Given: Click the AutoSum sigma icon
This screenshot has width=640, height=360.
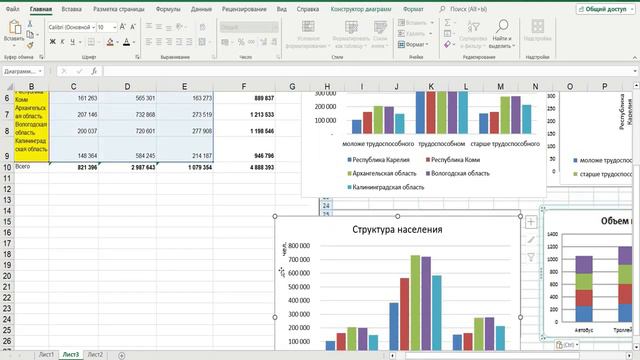Looking at the screenshot, I should tap(448, 23).
